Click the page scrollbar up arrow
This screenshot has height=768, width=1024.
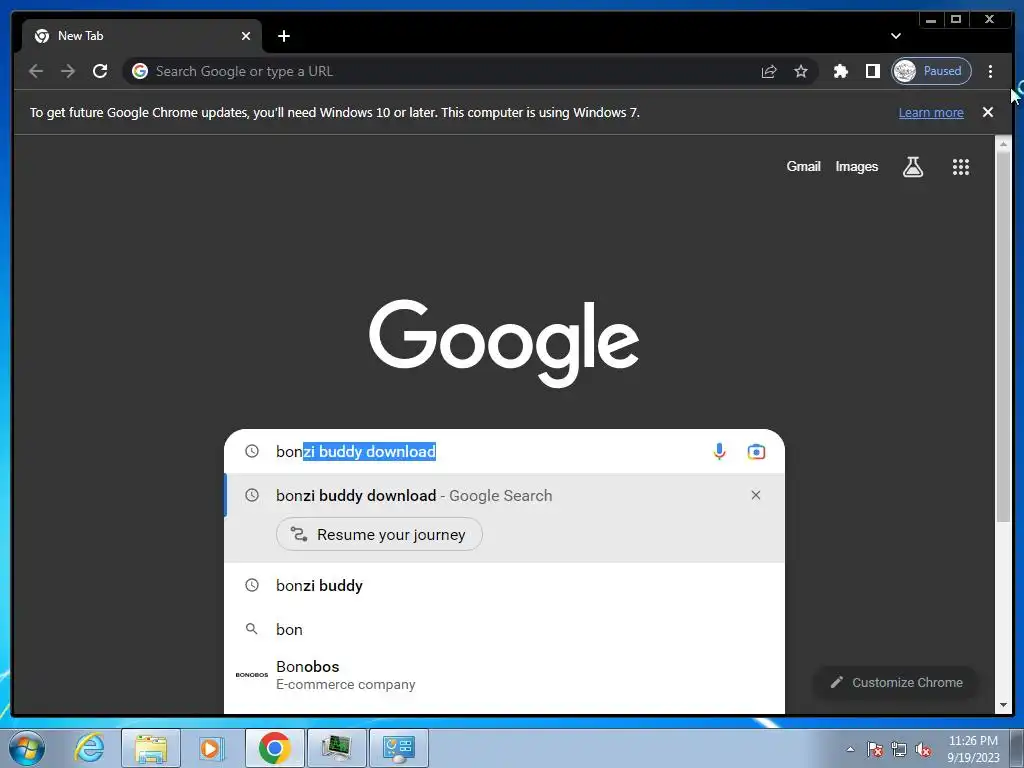[x=1003, y=143]
